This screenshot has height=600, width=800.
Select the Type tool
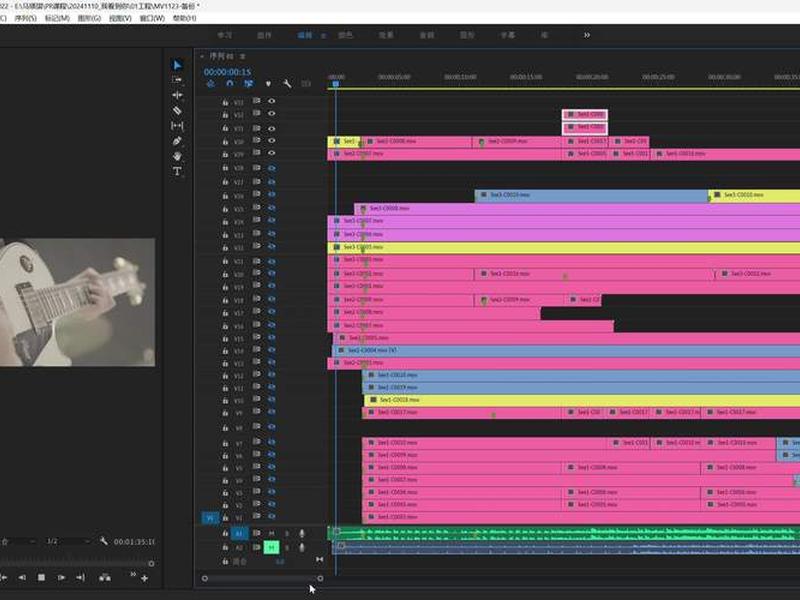[x=177, y=171]
